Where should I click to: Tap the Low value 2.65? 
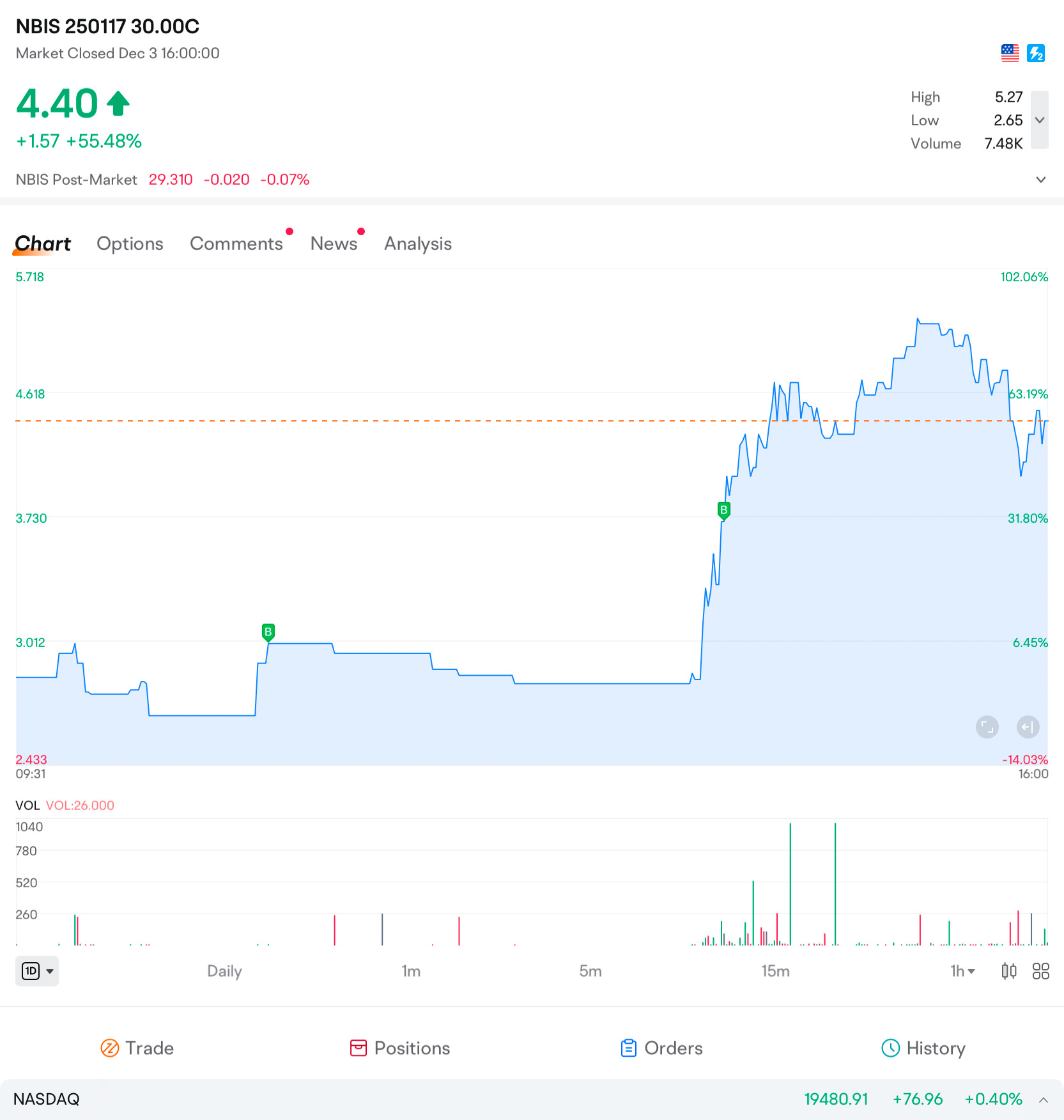[x=1008, y=120]
